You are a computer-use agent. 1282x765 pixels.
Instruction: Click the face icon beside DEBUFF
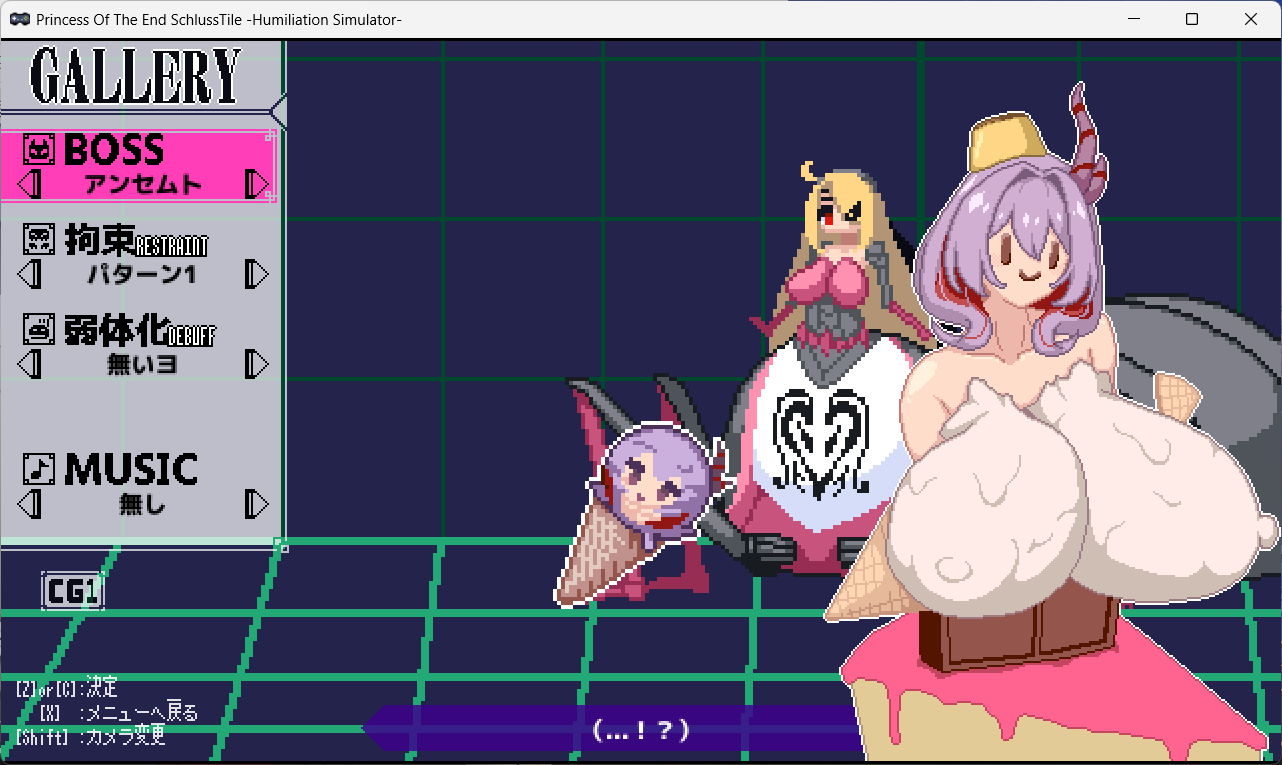39,327
